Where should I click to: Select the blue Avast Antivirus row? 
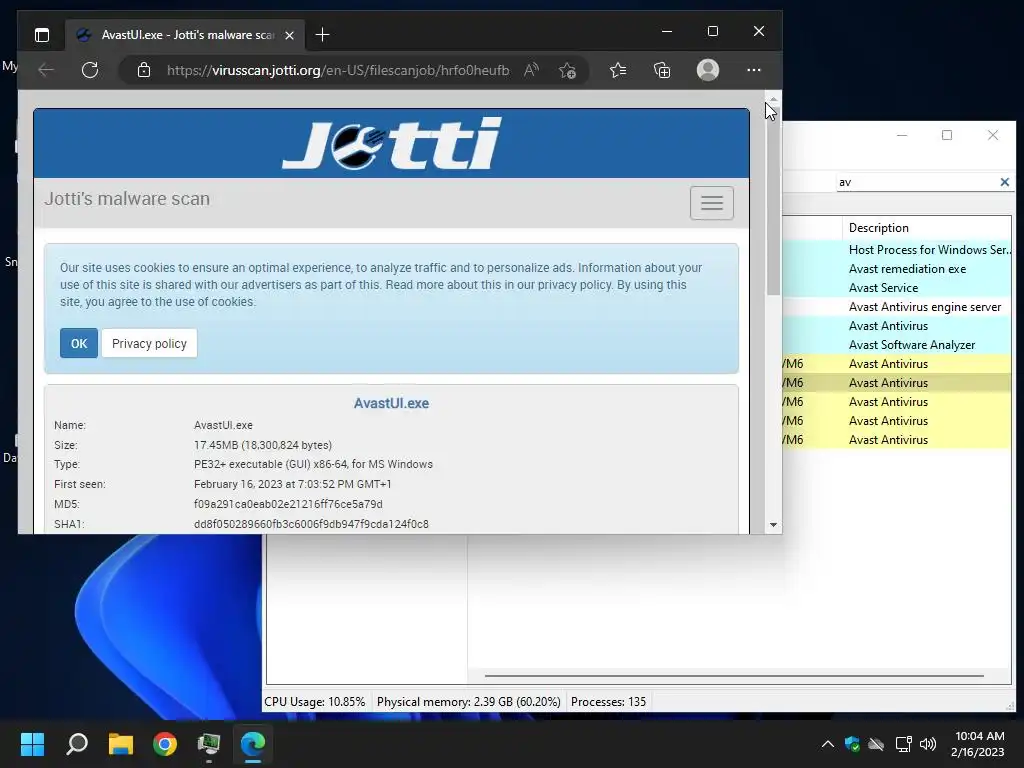tap(897, 325)
